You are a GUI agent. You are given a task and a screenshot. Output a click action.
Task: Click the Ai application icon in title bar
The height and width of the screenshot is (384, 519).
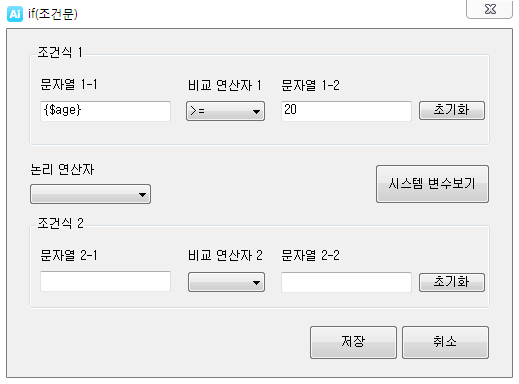point(15,14)
